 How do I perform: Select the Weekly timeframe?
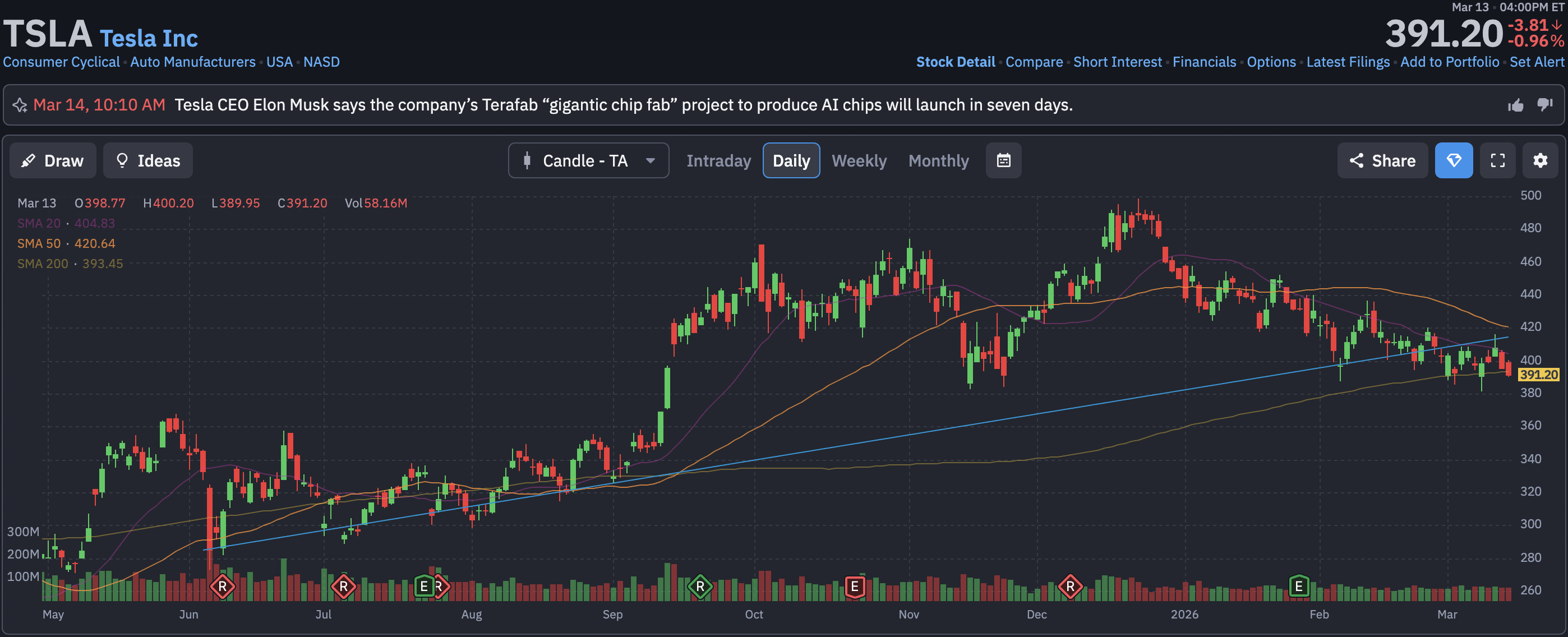(859, 160)
